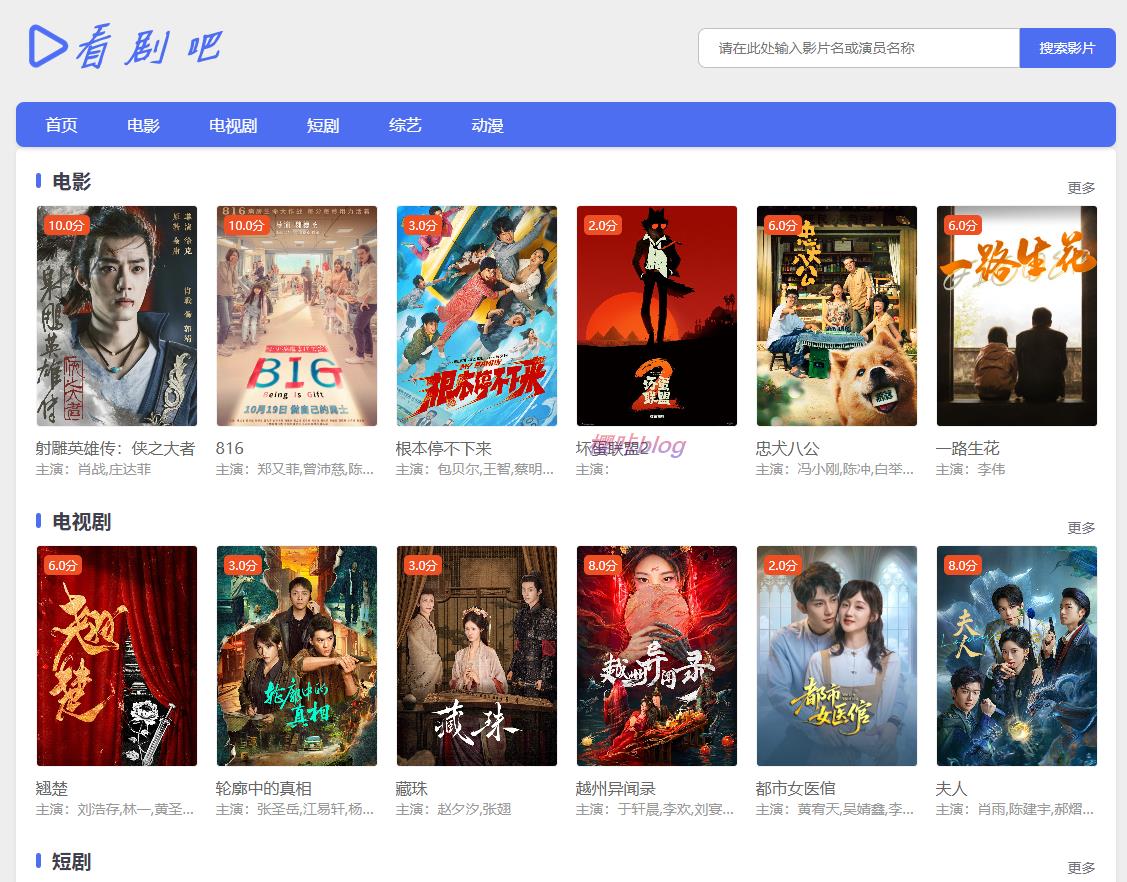
Task: Click the 2.0分 badge on 都市女医倌
Action: click(x=783, y=565)
